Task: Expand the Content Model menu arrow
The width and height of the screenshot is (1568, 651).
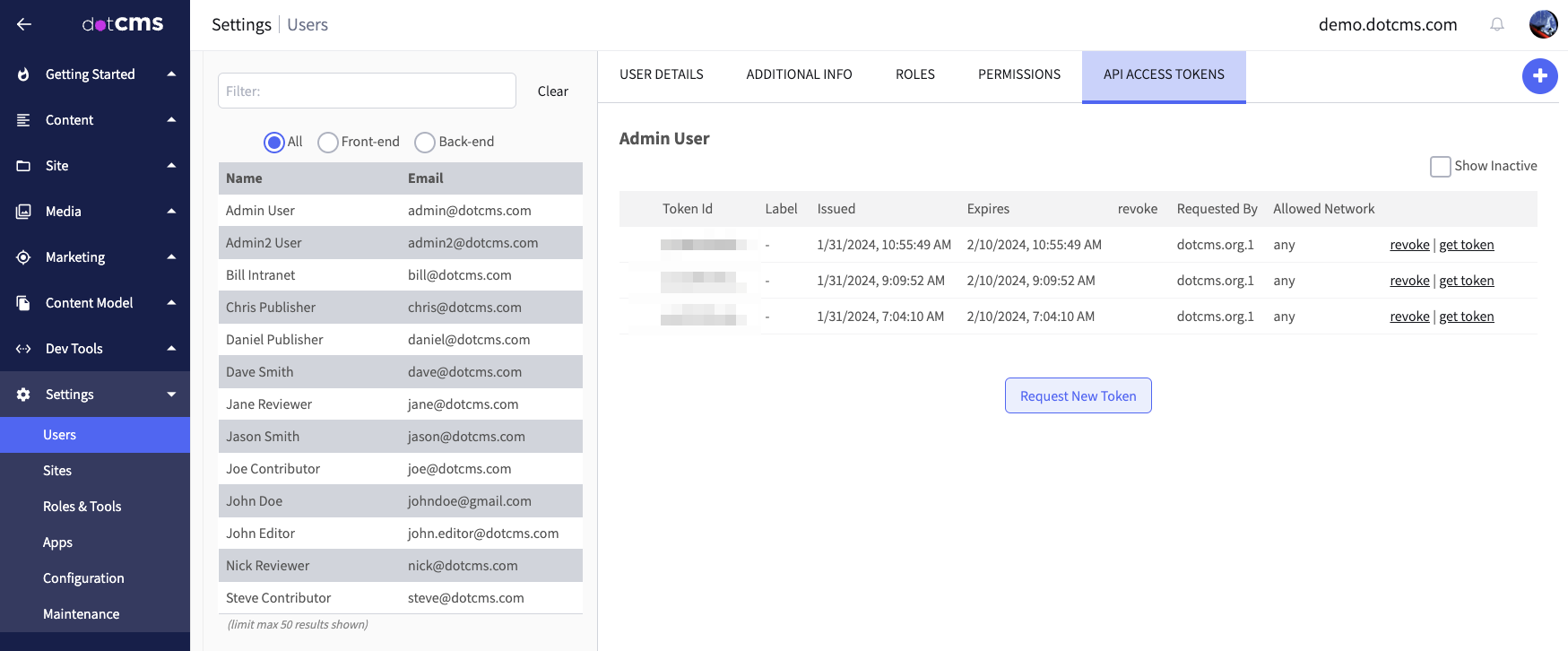Action: 171,303
